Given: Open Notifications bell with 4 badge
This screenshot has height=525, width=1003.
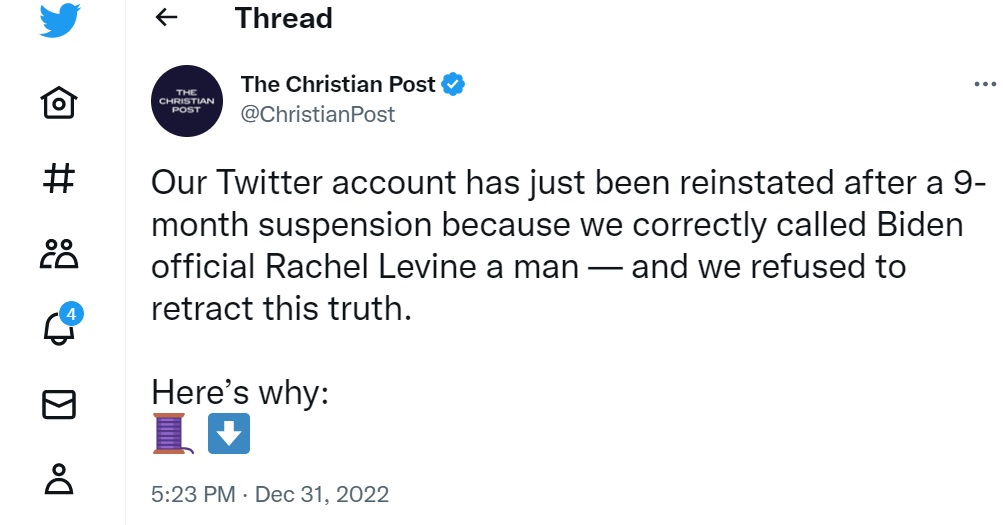Looking at the screenshot, I should 61,324.
